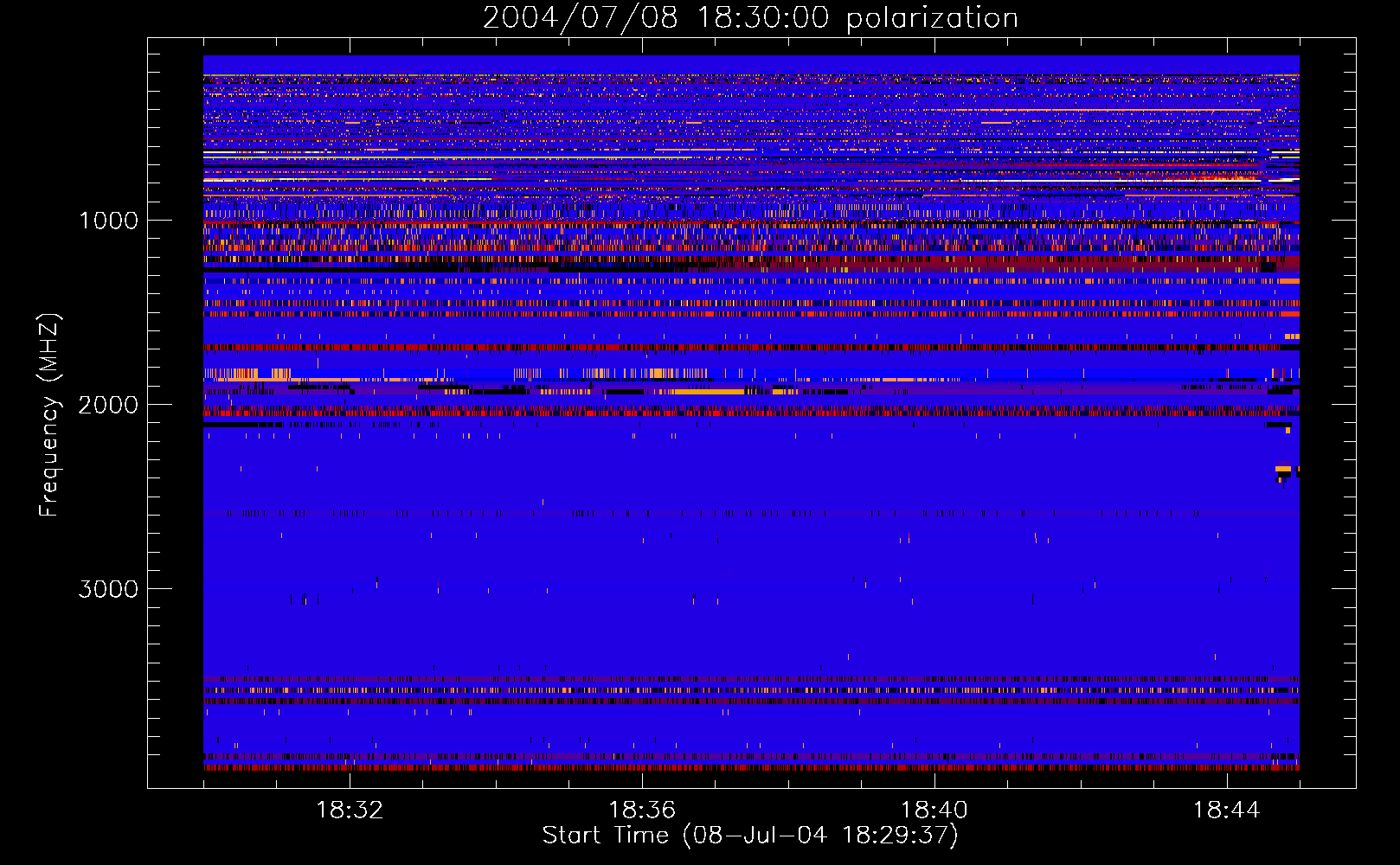Click the 18:44 time tick label
Screen dimensions: 1400x865
click(1226, 811)
